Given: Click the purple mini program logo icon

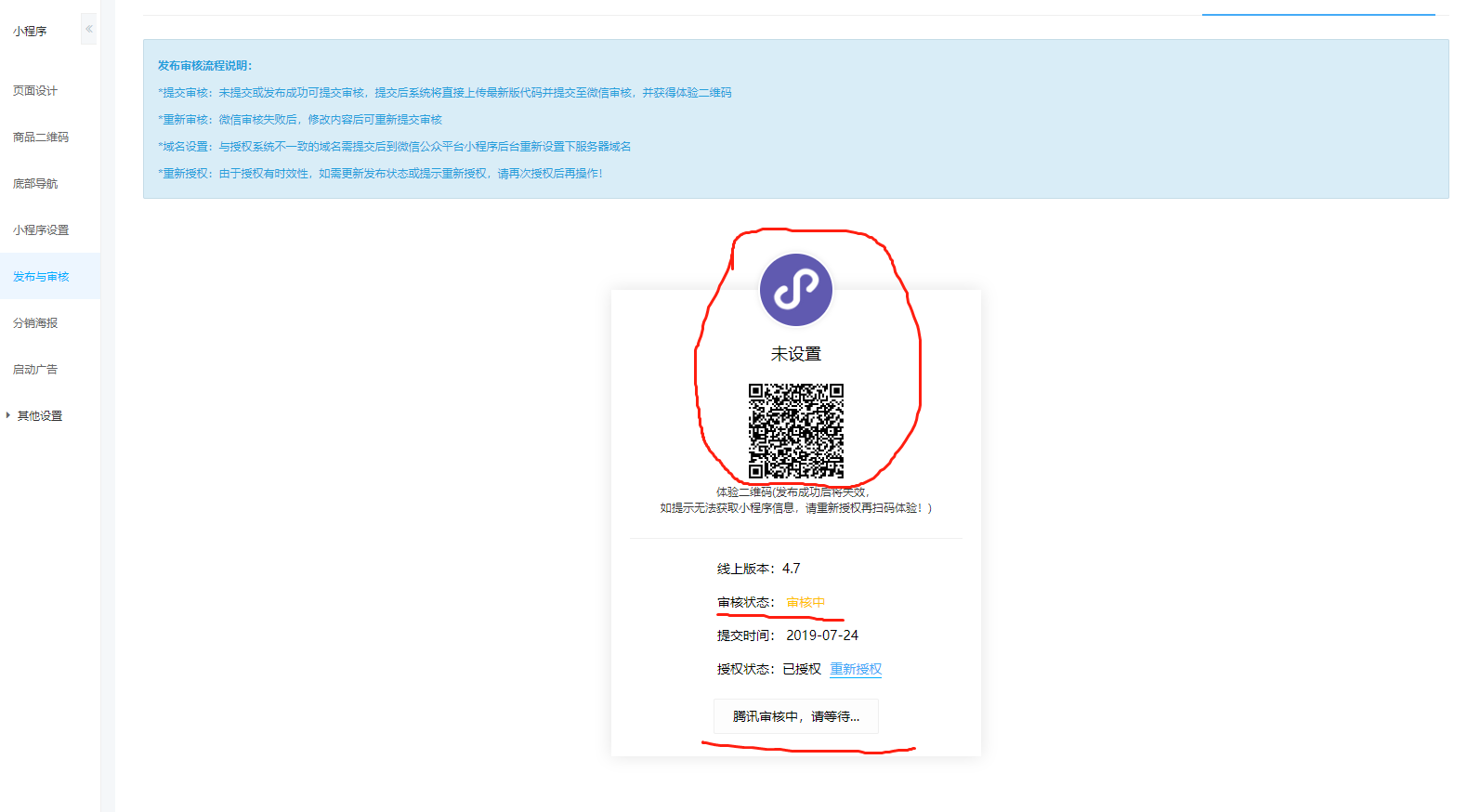Looking at the screenshot, I should click(x=796, y=290).
